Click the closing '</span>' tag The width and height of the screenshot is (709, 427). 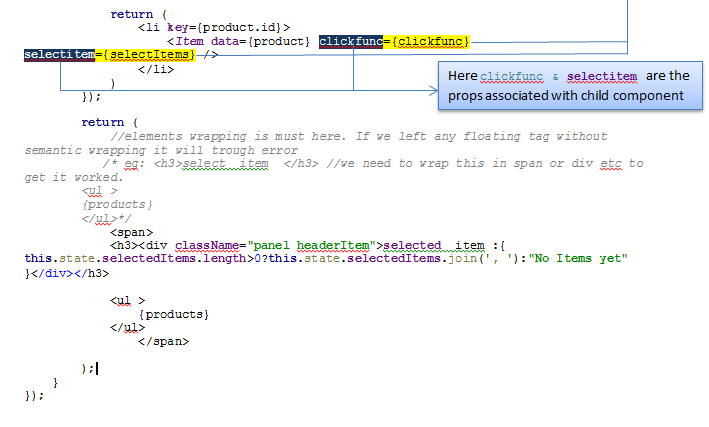(x=163, y=342)
